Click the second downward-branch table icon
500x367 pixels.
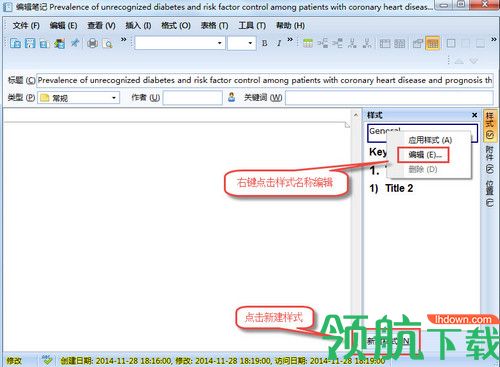click(367, 43)
